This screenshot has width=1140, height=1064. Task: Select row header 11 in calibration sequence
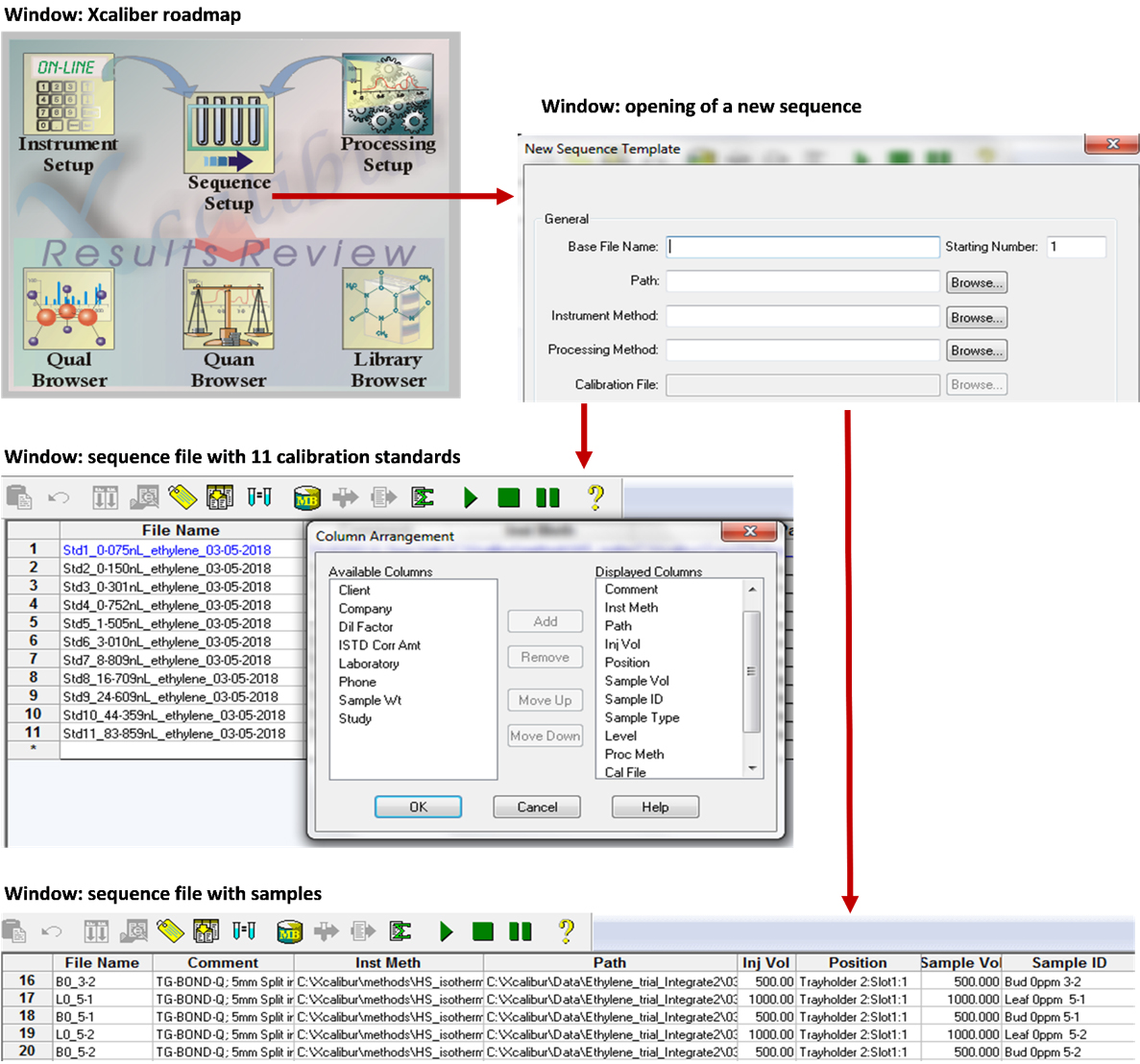pyautogui.click(x=33, y=733)
